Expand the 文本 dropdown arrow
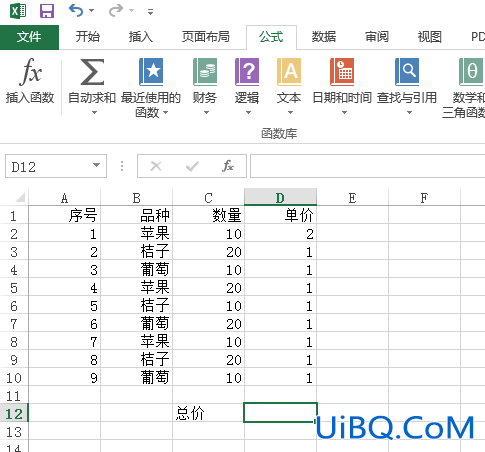 point(290,113)
